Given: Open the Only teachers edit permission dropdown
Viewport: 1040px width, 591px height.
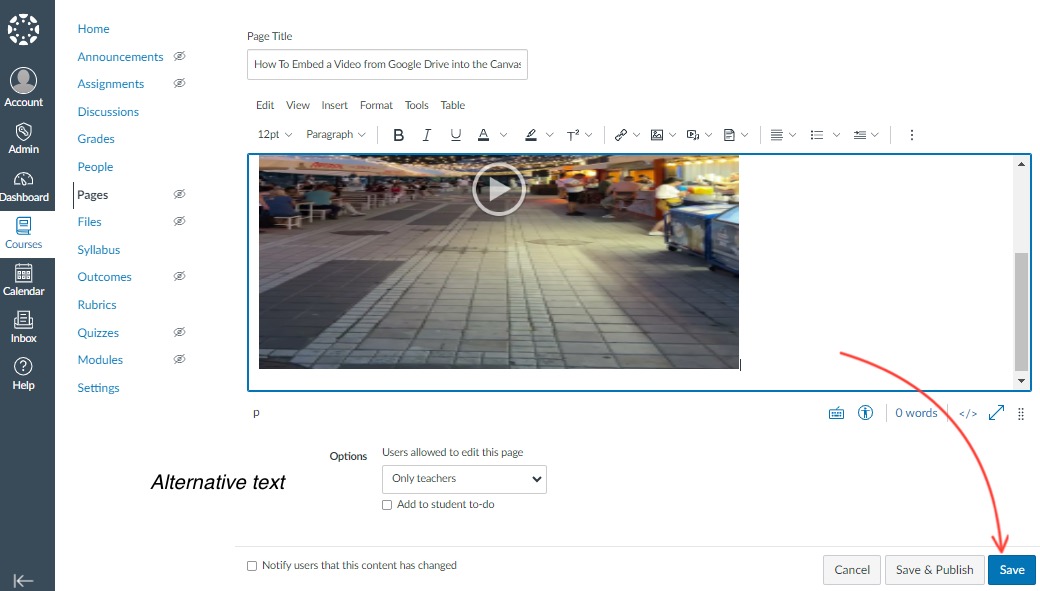Looking at the screenshot, I should [x=464, y=479].
